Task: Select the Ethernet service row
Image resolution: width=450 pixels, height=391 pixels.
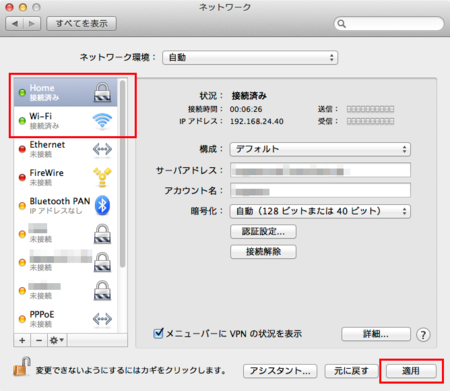Action: 66,149
